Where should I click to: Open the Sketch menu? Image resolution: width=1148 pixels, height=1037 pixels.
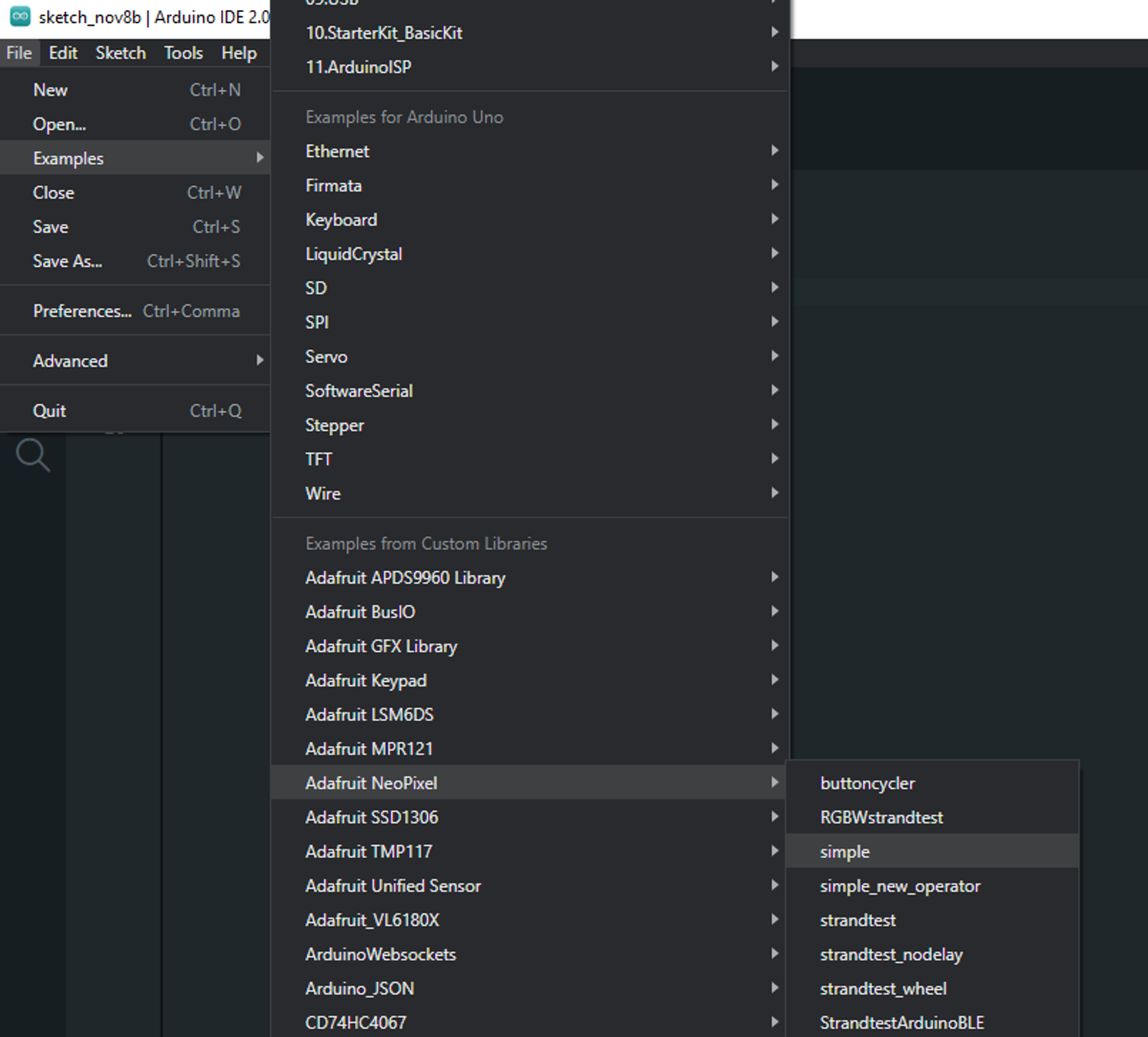[x=121, y=53]
